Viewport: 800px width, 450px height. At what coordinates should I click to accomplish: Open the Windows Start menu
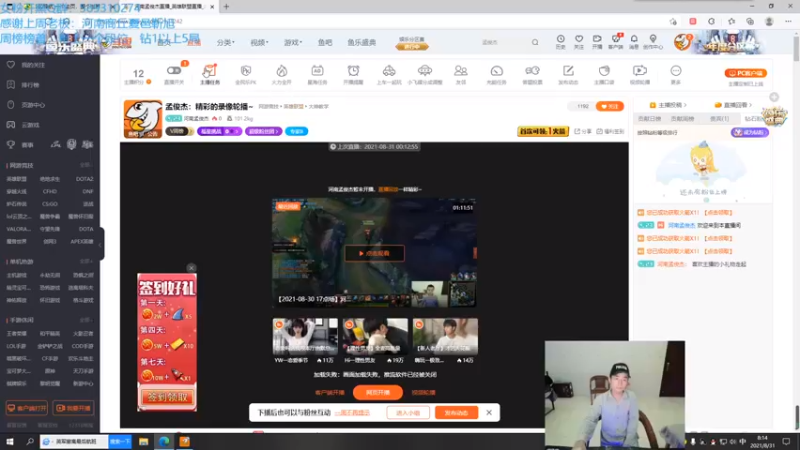[x=10, y=441]
